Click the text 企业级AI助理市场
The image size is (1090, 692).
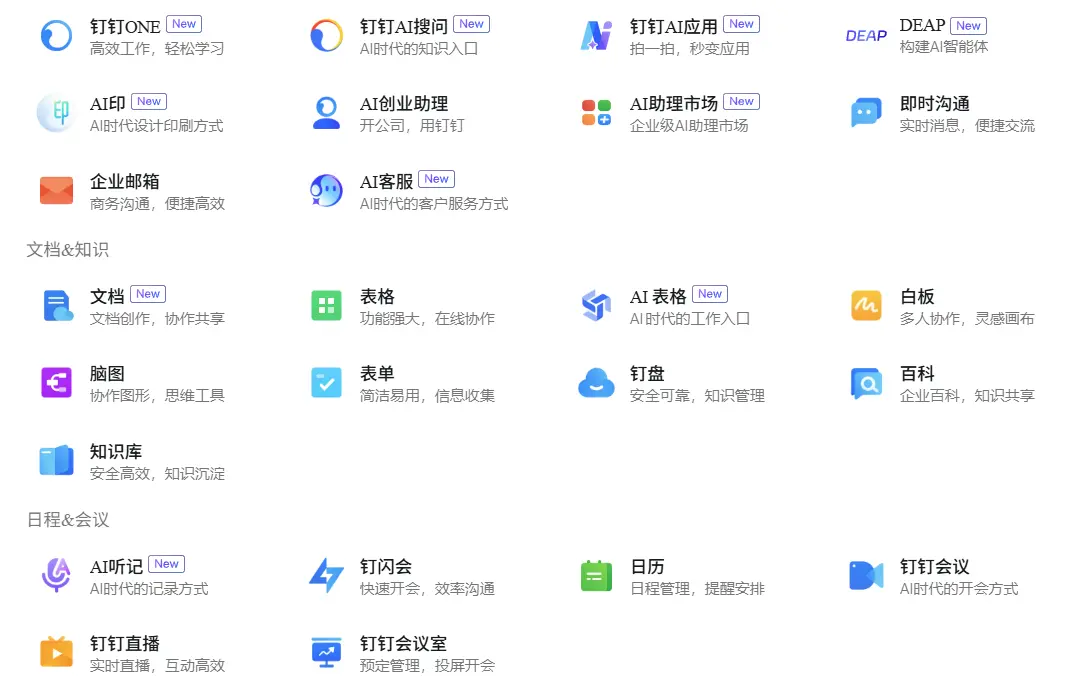pyautogui.click(x=689, y=126)
